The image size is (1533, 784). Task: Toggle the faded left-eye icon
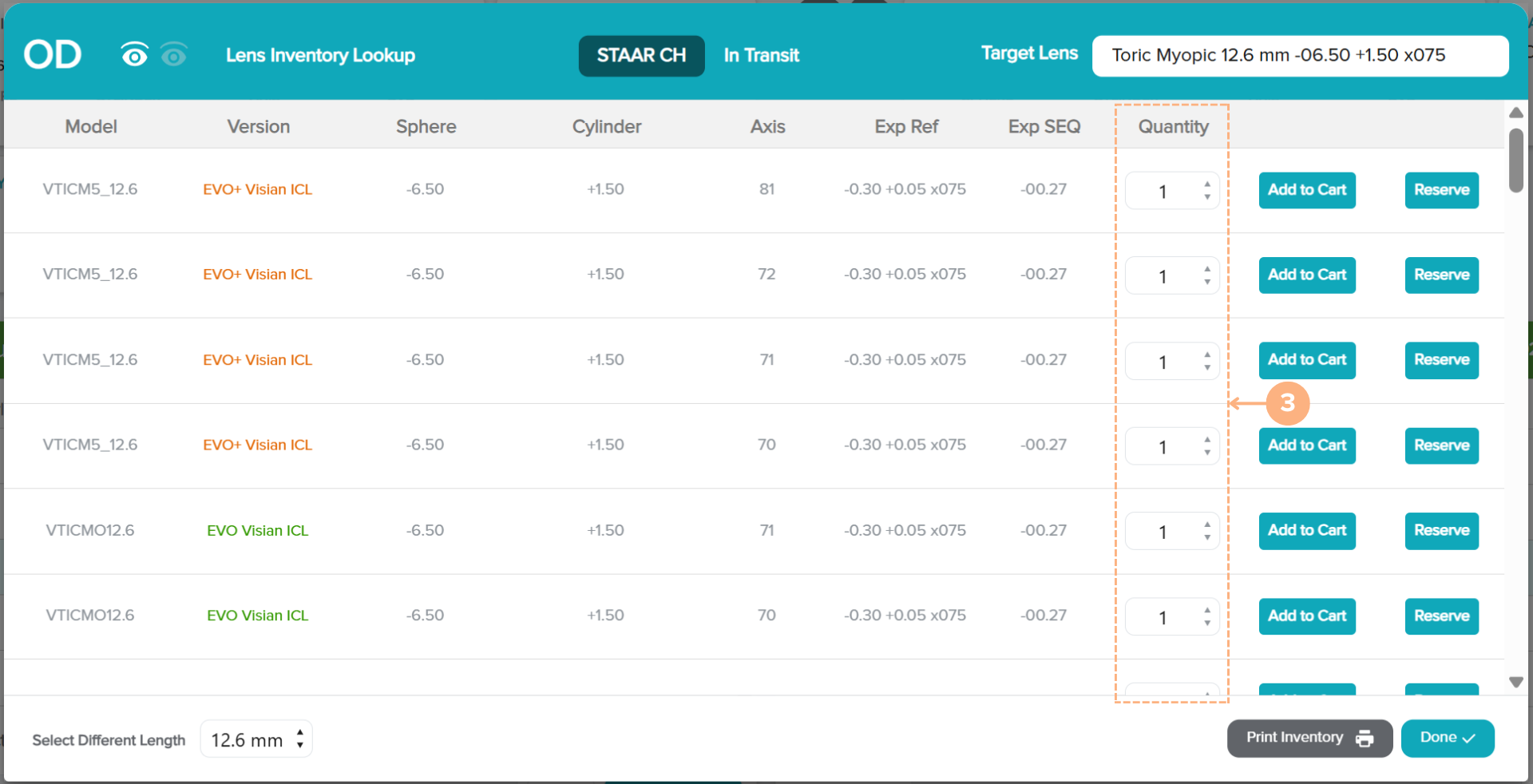pyautogui.click(x=173, y=55)
